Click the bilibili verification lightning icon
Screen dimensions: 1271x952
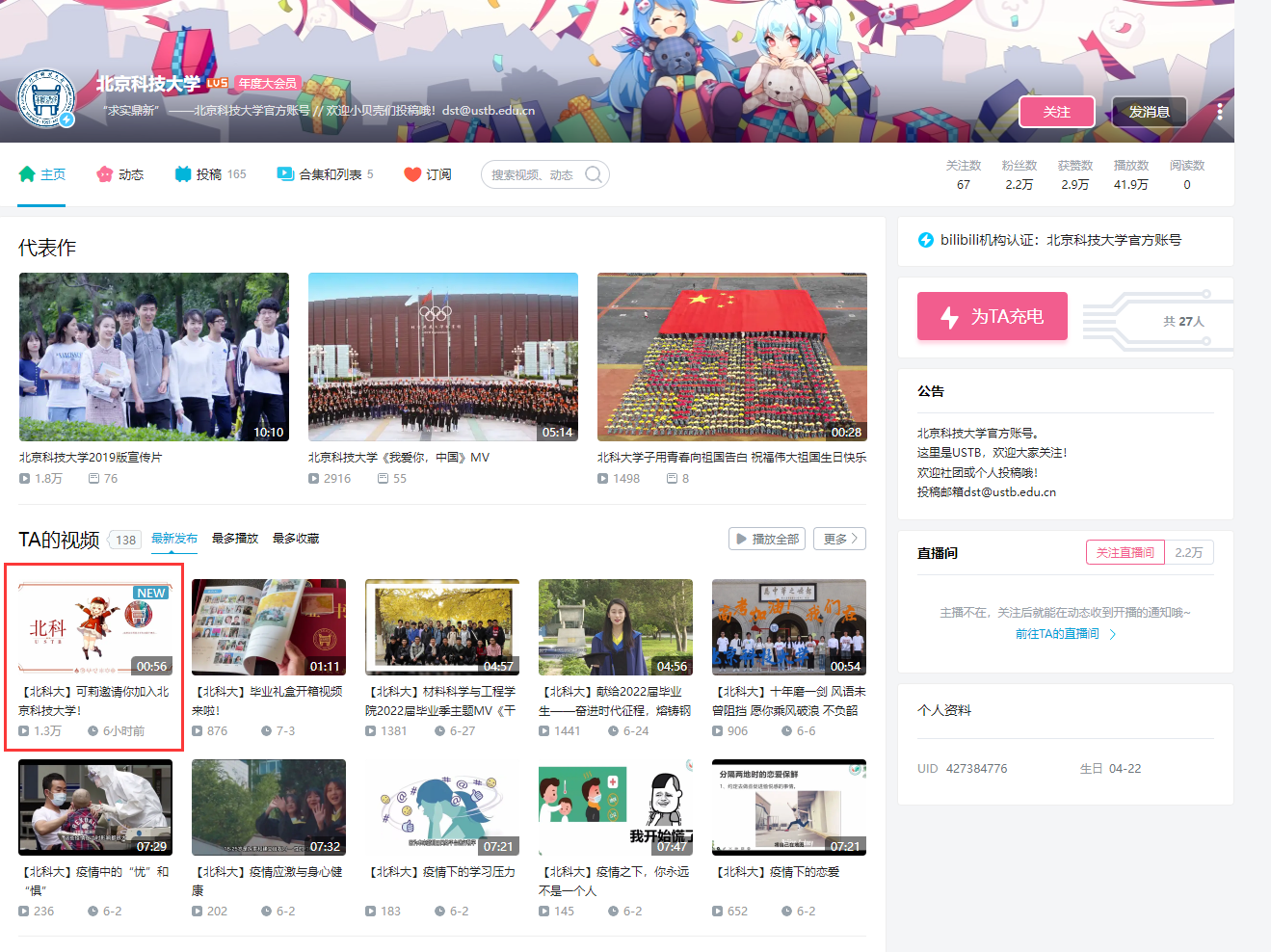(x=925, y=240)
